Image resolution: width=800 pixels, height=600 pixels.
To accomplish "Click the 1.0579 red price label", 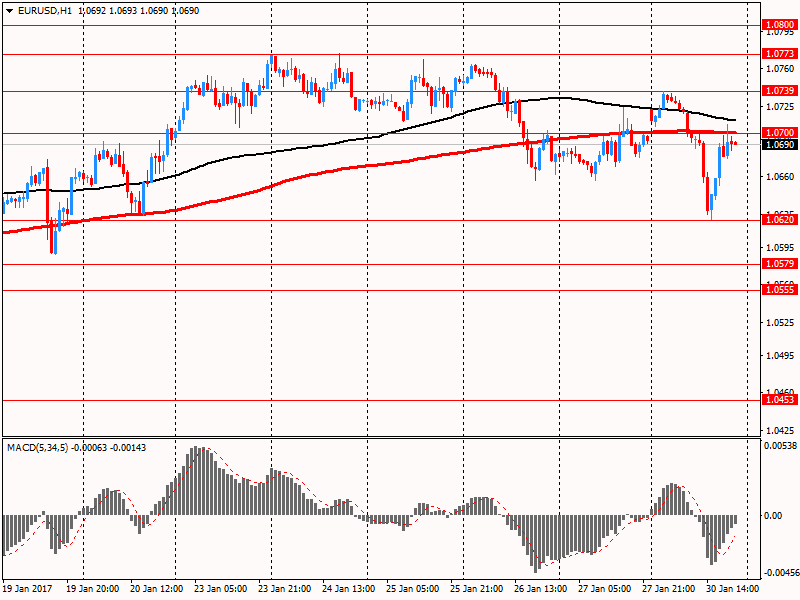I will click(779, 264).
